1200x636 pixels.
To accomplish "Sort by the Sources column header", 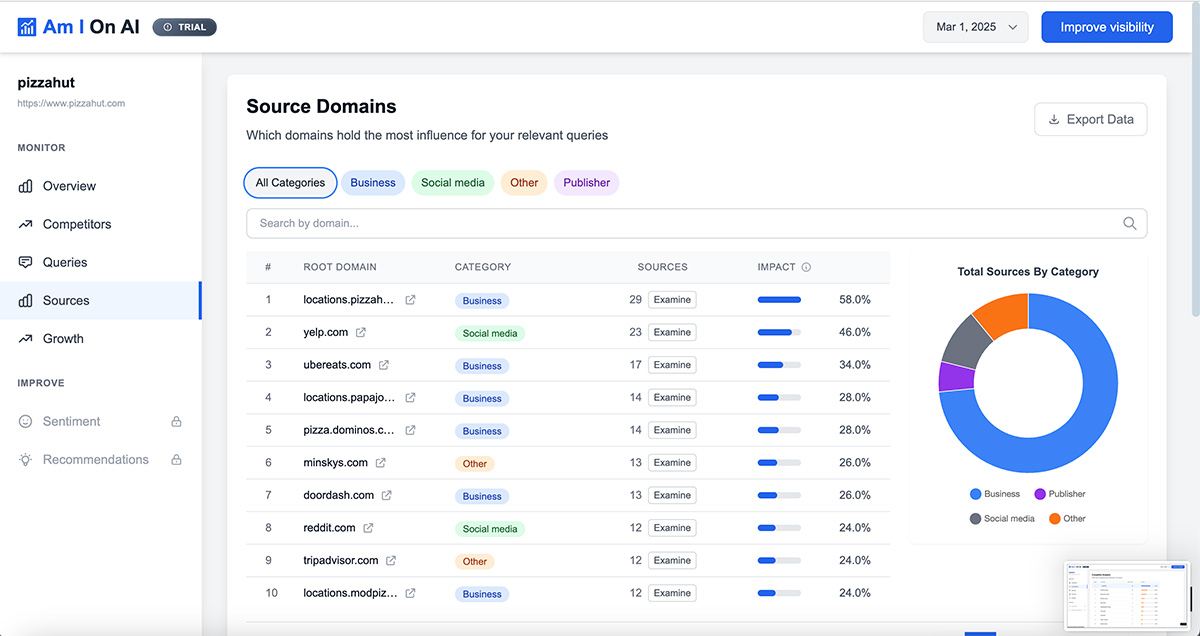I will 662,267.
